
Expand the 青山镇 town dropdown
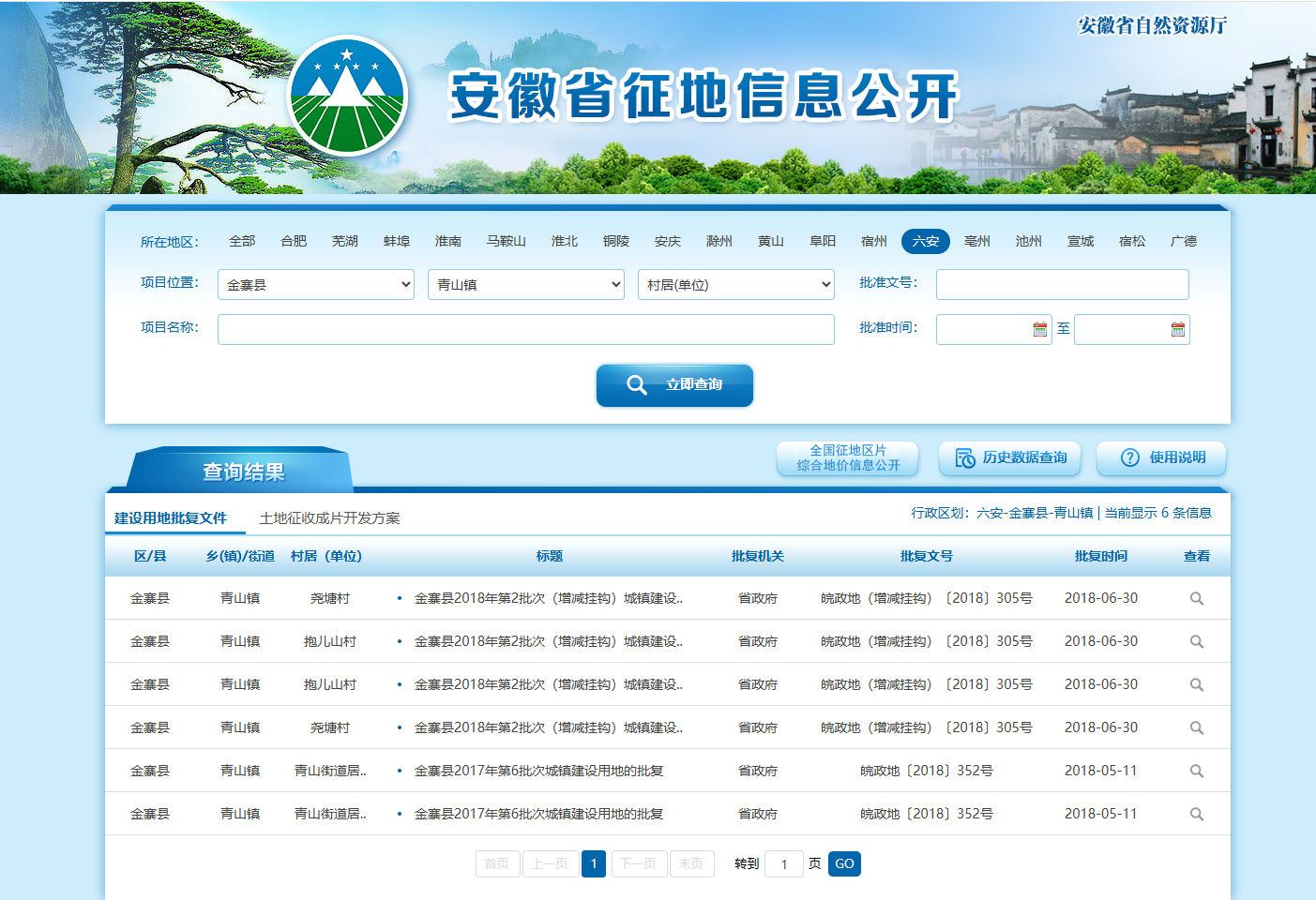point(526,284)
